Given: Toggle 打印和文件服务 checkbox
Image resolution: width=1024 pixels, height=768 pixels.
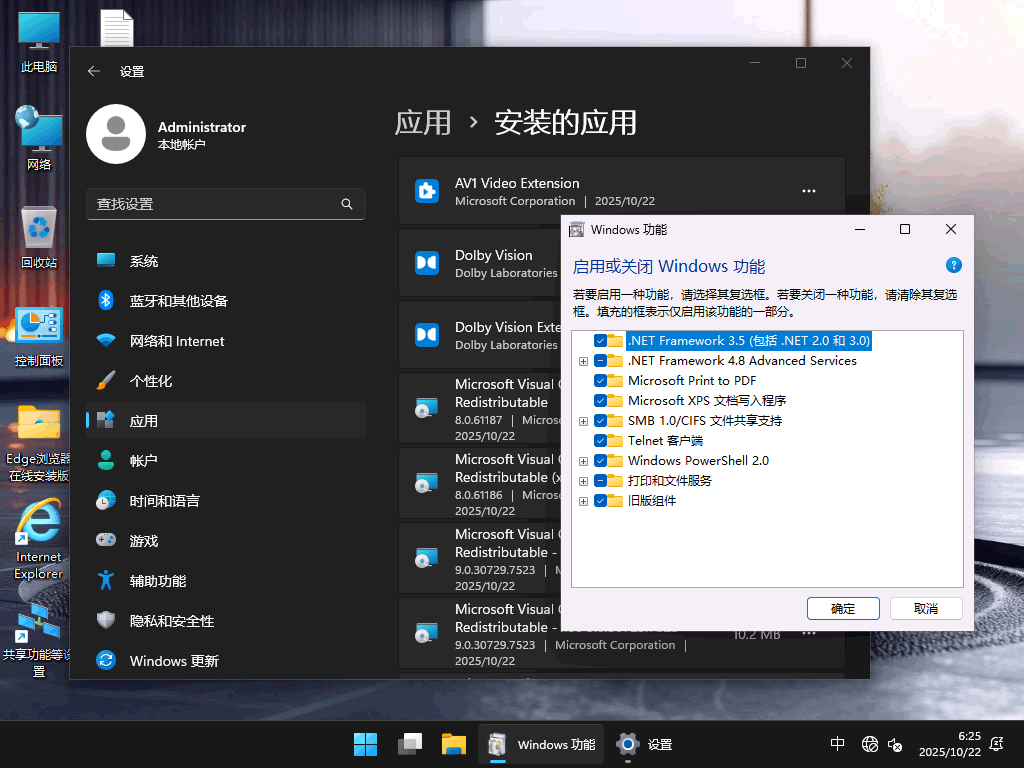Looking at the screenshot, I should click(x=600, y=481).
